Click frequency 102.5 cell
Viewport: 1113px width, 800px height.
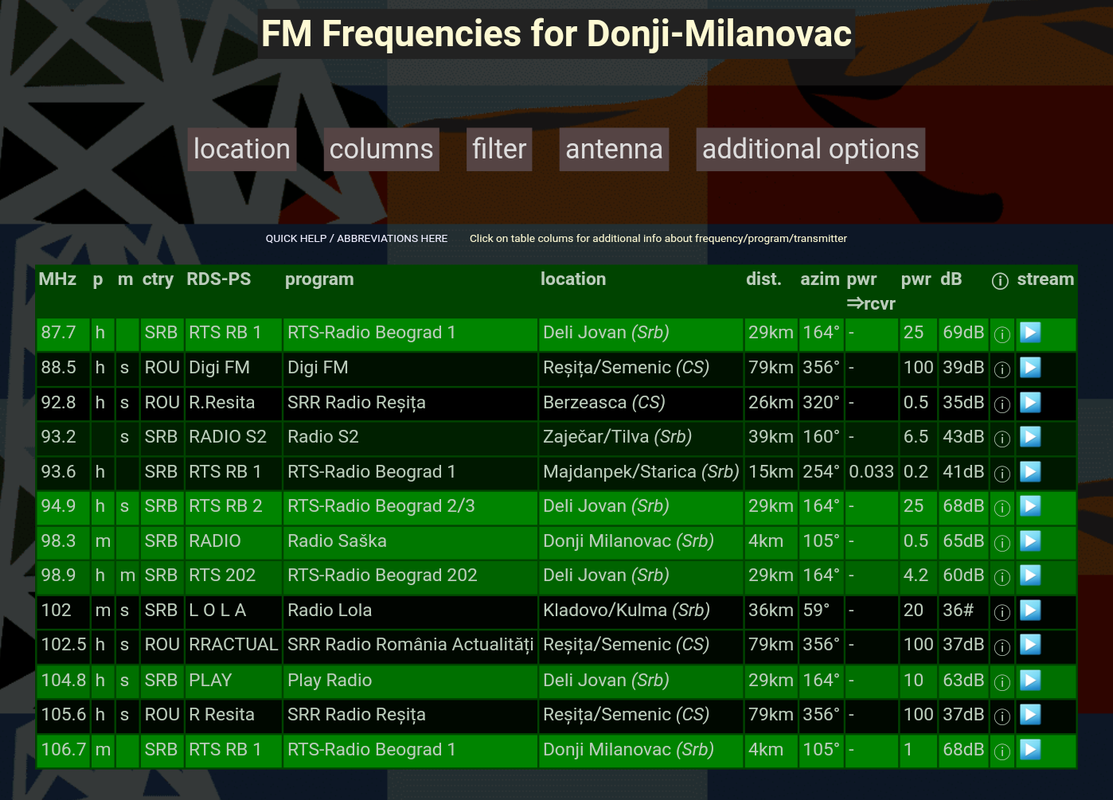[x=63, y=645]
